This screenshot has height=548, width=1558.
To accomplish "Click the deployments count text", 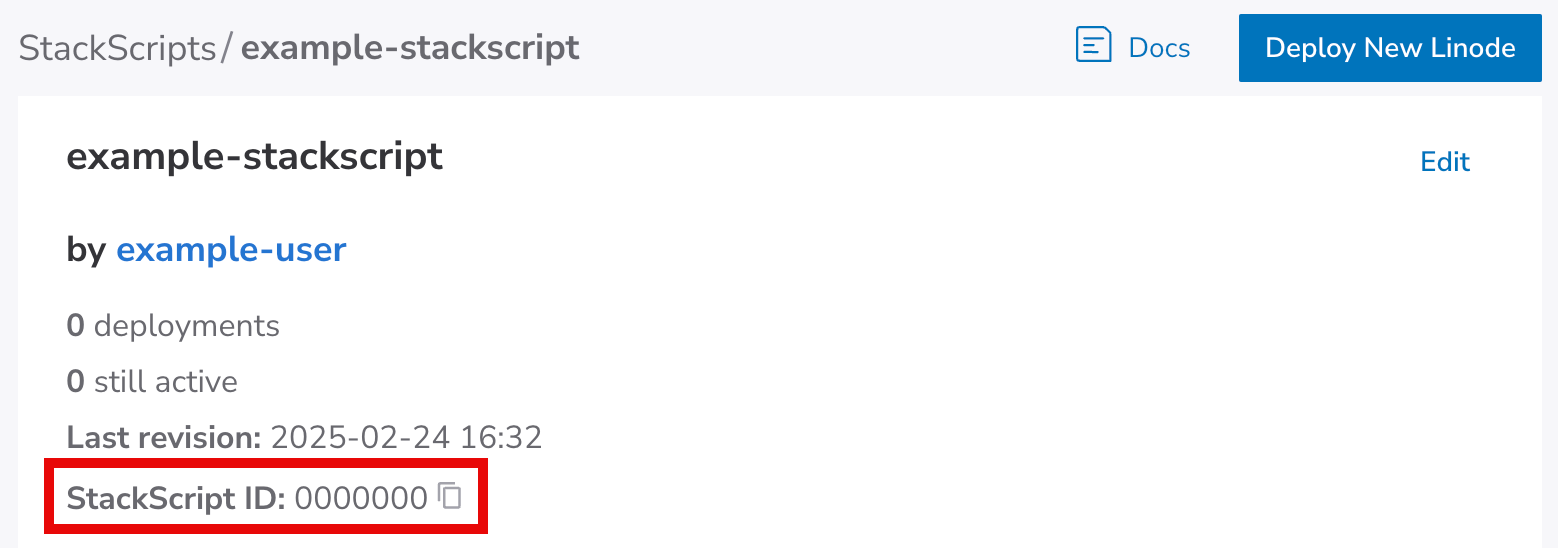I will (x=173, y=326).
